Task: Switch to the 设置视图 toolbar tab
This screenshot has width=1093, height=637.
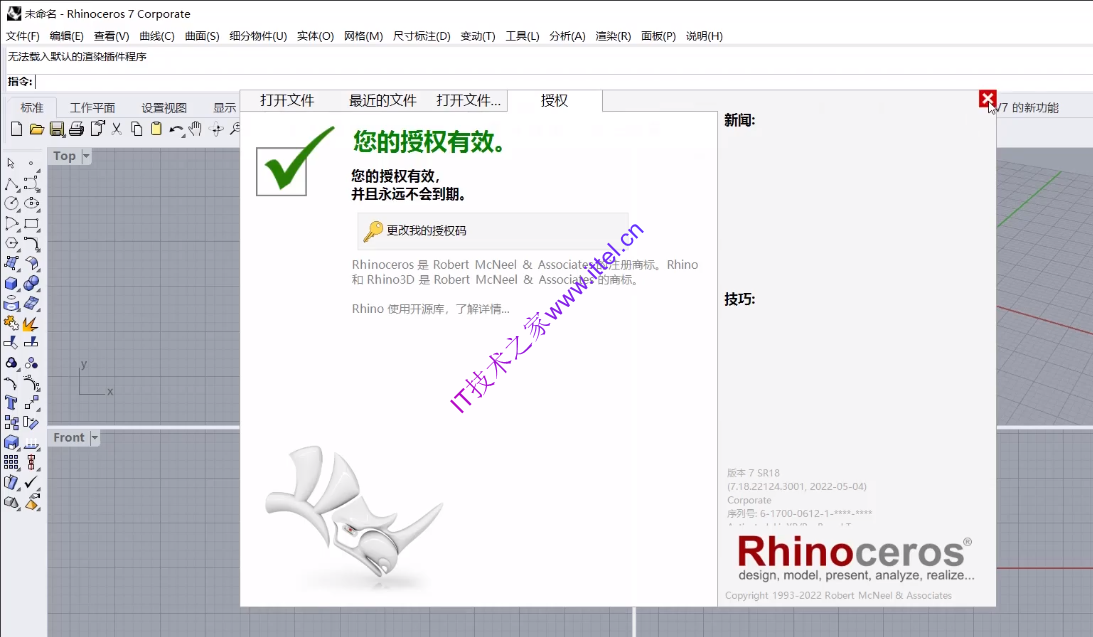Action: (164, 107)
